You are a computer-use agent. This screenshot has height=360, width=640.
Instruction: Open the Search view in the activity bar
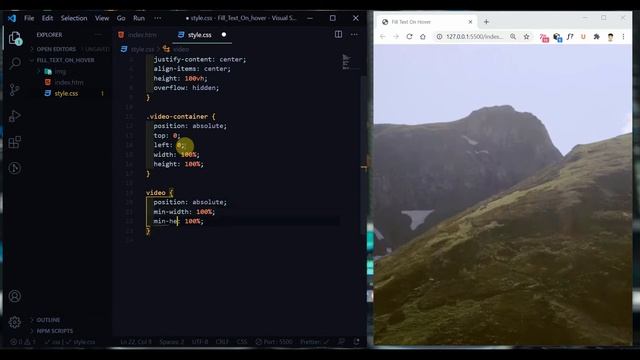pos(15,63)
